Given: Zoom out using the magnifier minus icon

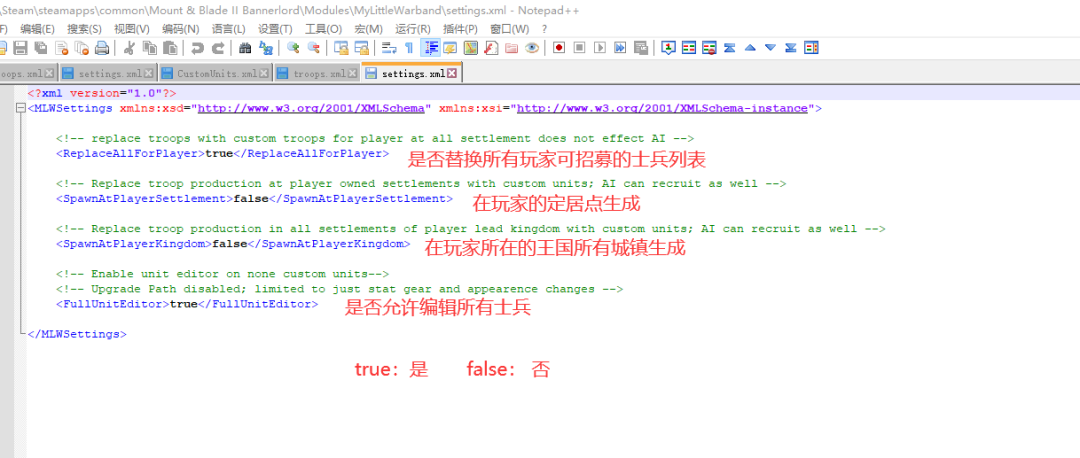Looking at the screenshot, I should (x=313, y=48).
